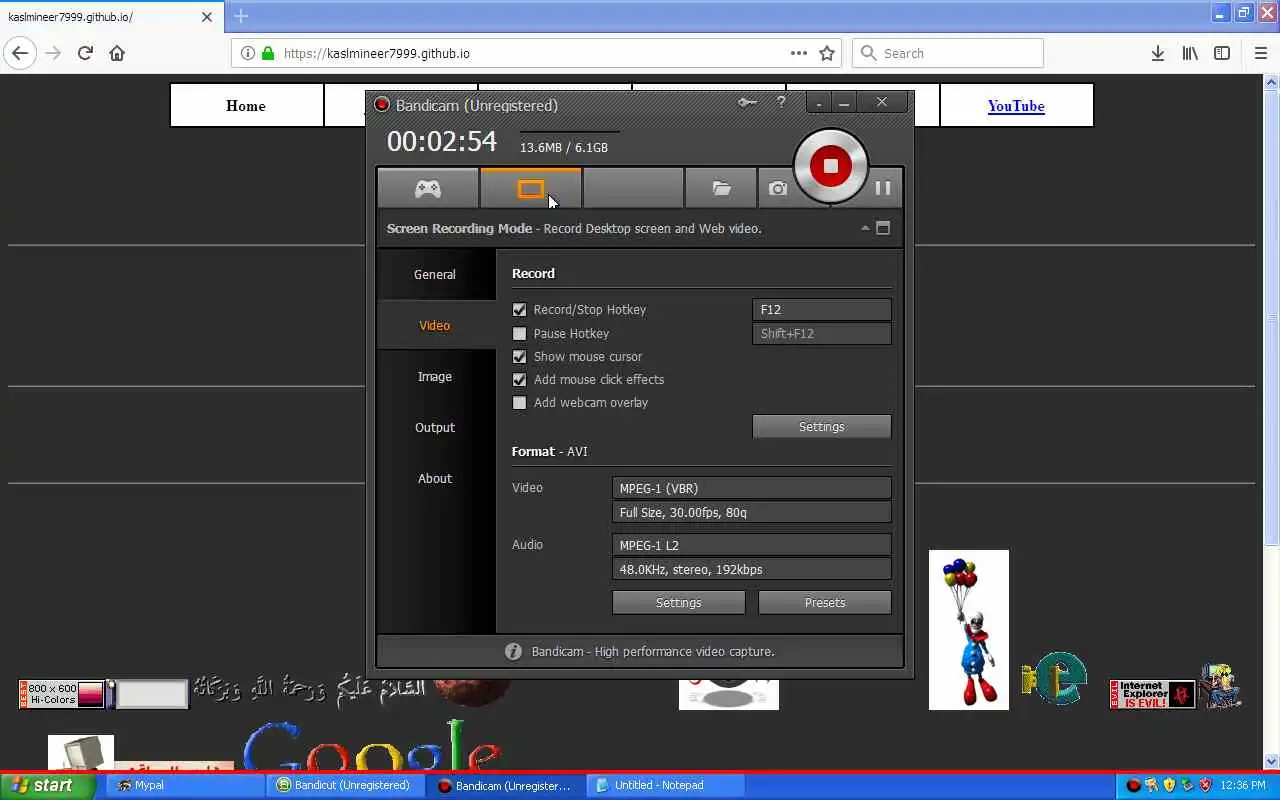The width and height of the screenshot is (1280, 800).
Task: Toggle Show mouse cursor checkbox
Action: coord(519,357)
